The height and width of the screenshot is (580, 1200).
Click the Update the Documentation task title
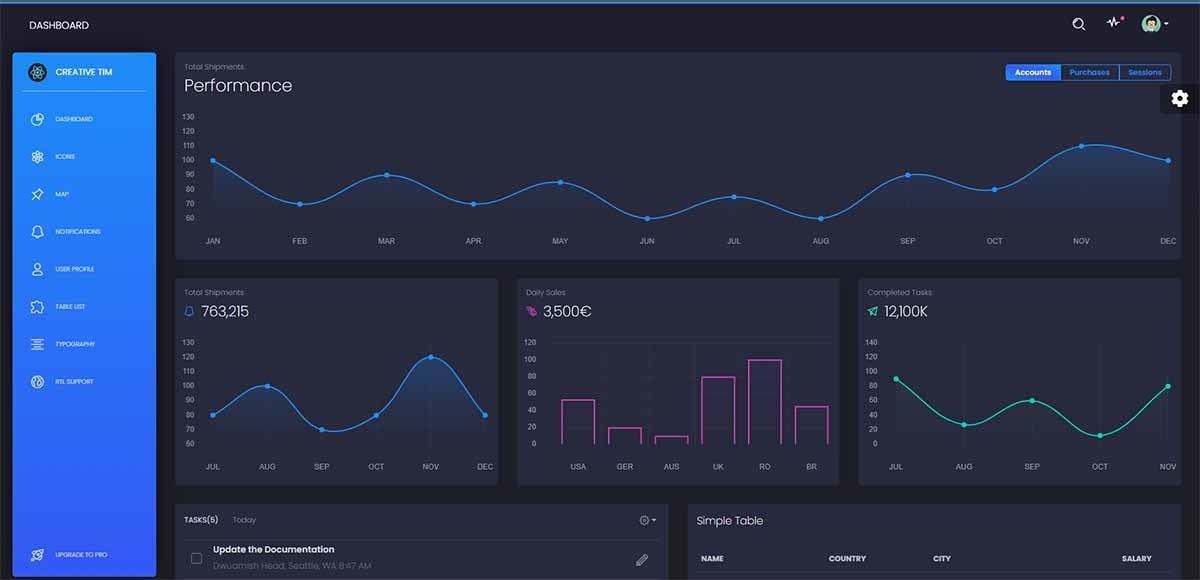coord(273,549)
